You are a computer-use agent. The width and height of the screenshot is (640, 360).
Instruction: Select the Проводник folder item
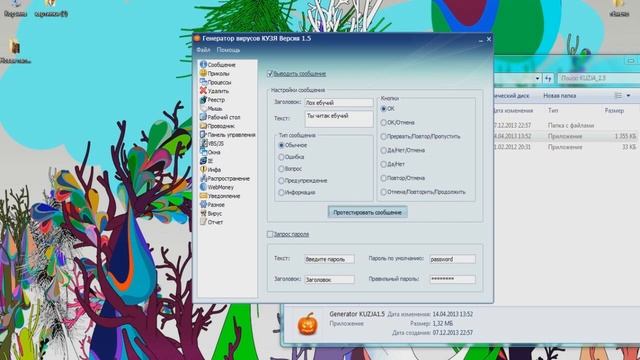[217, 126]
